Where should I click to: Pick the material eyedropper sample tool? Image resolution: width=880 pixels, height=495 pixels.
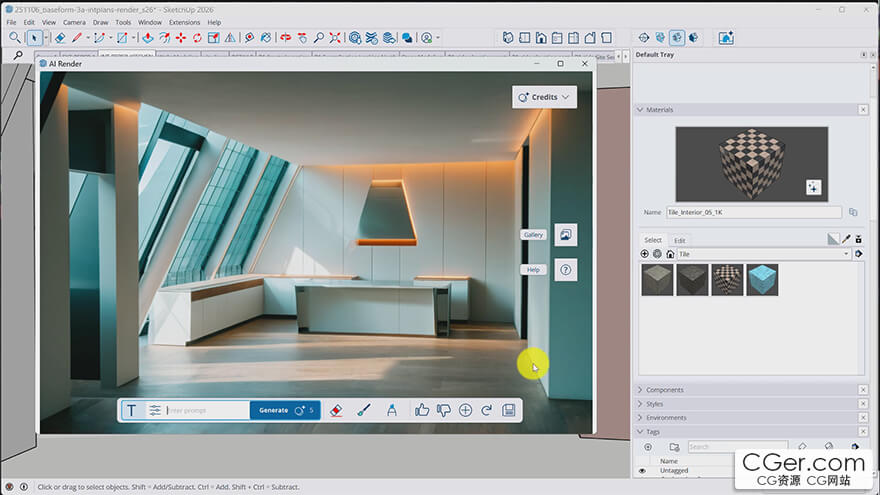click(845, 239)
